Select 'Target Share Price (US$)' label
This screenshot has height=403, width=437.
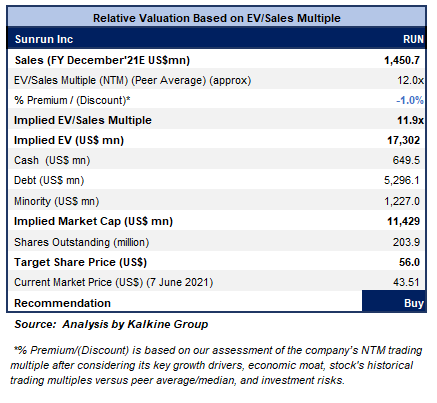[80, 262]
